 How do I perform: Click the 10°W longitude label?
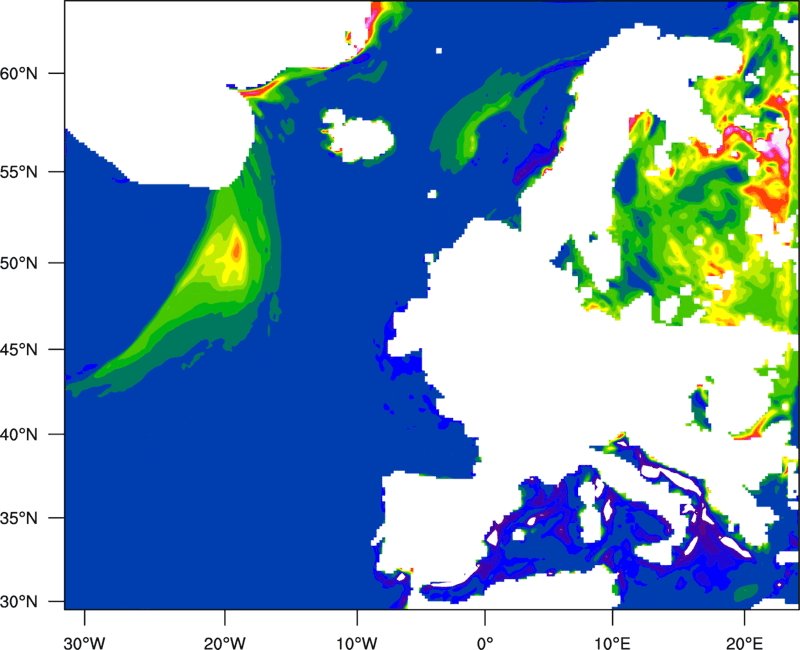point(357,643)
